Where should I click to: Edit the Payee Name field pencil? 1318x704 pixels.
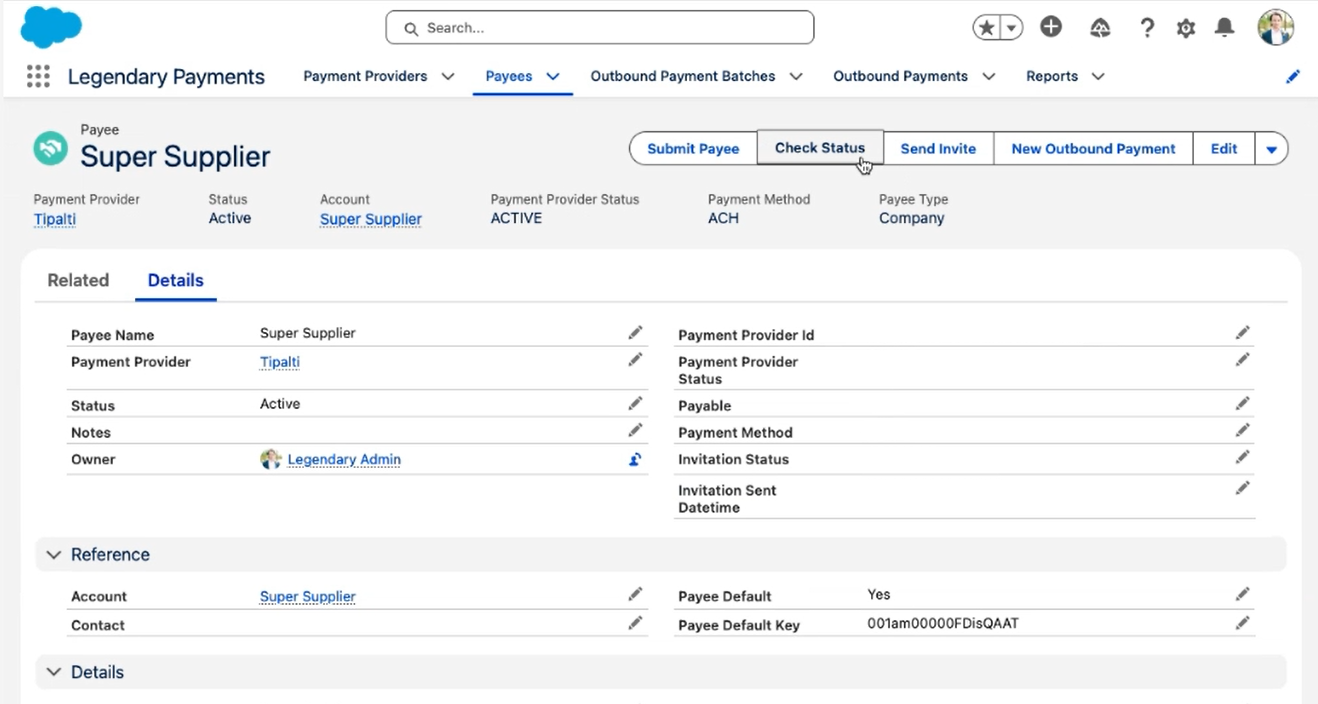[x=635, y=333]
